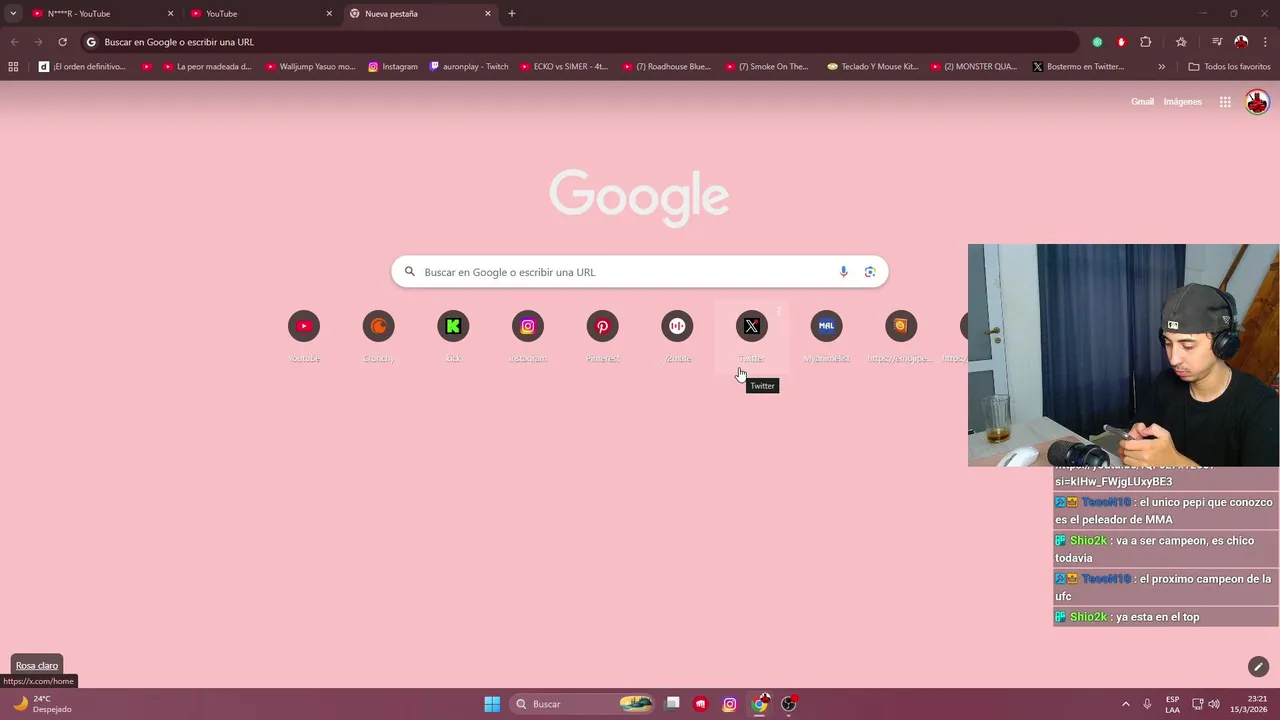
Task: Go back with the back arrow
Action: pyautogui.click(x=15, y=42)
